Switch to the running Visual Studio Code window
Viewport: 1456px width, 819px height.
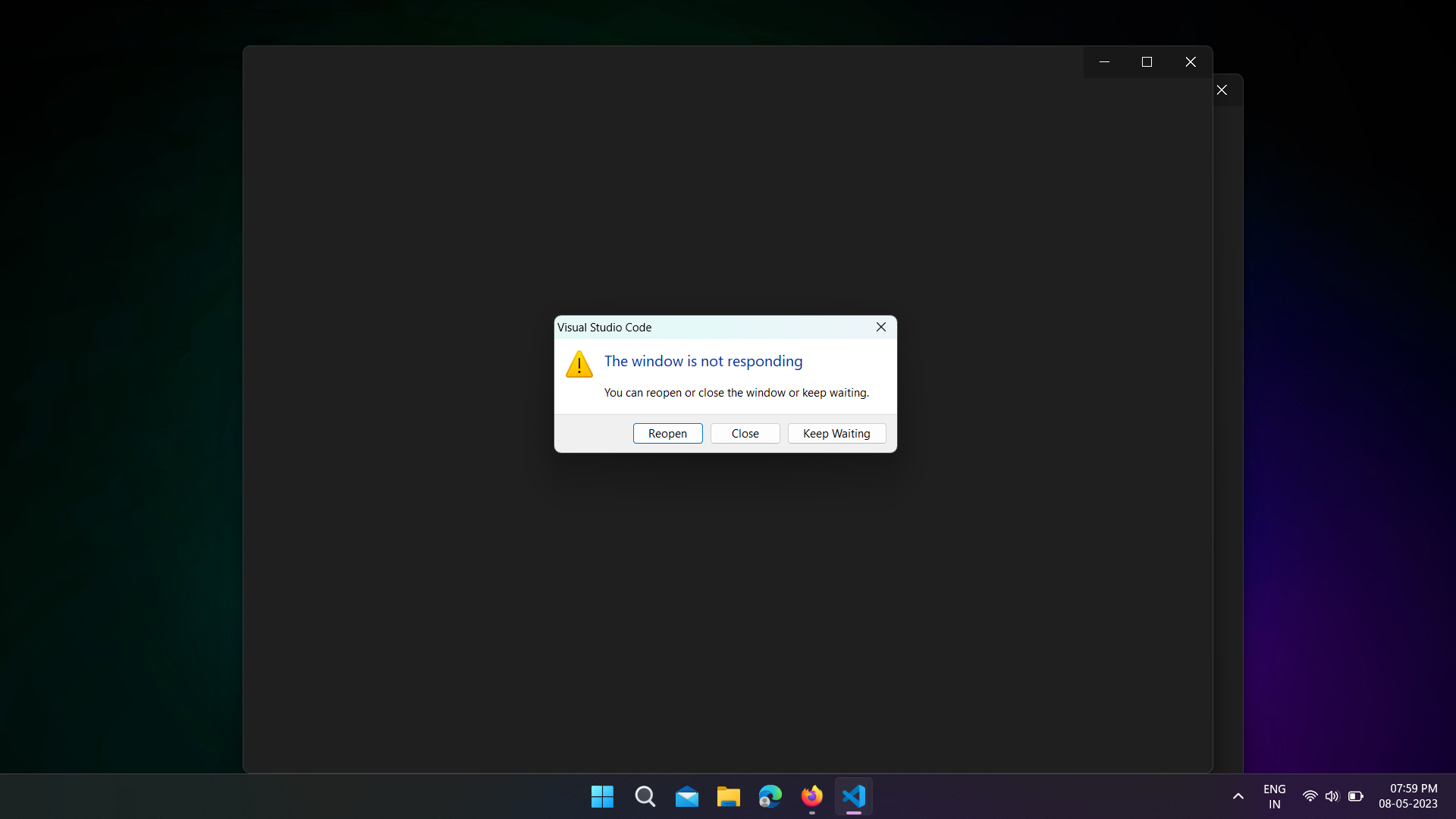coord(853,796)
